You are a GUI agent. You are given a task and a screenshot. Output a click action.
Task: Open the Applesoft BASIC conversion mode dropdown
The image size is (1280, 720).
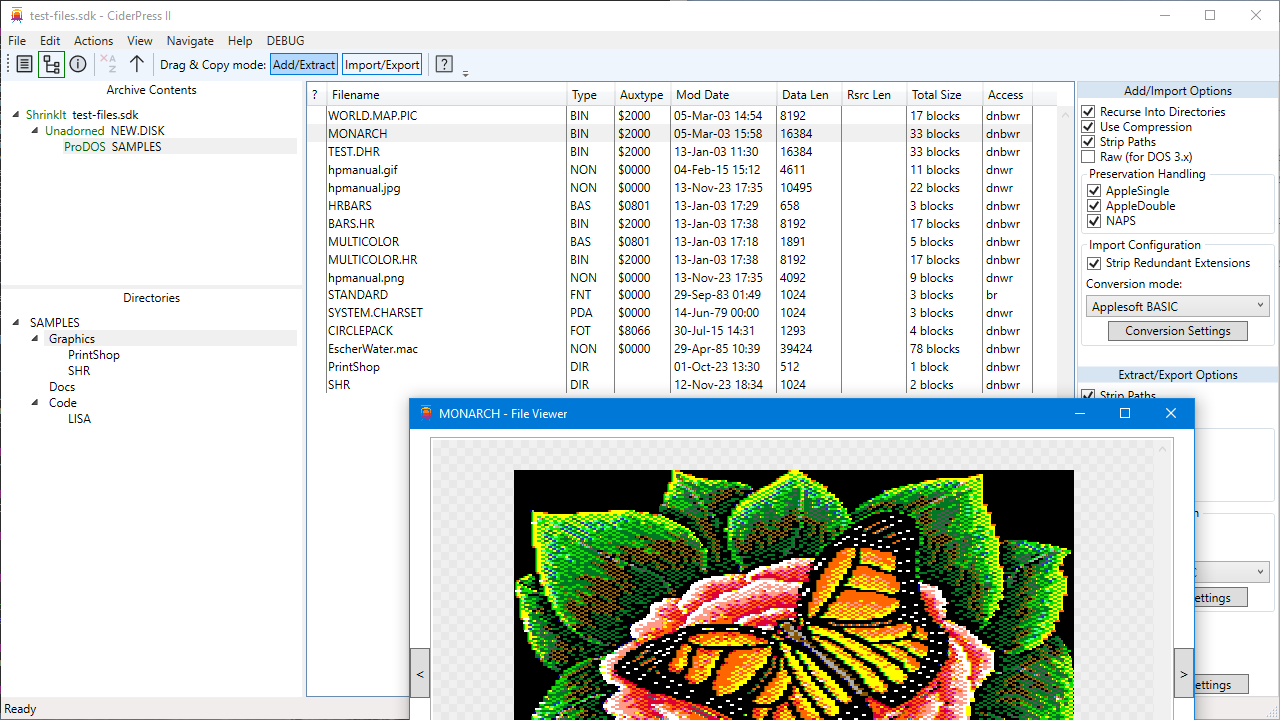[1177, 306]
